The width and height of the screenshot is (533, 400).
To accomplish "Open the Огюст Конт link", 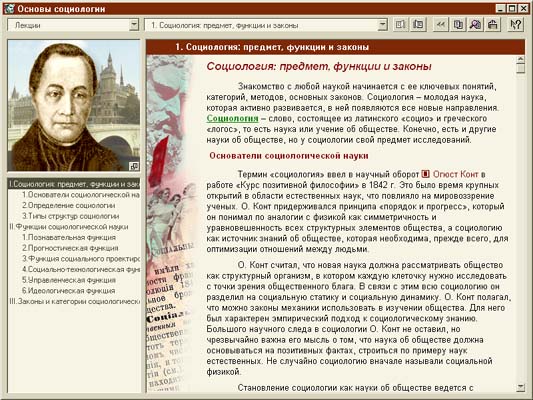I will coord(455,174).
